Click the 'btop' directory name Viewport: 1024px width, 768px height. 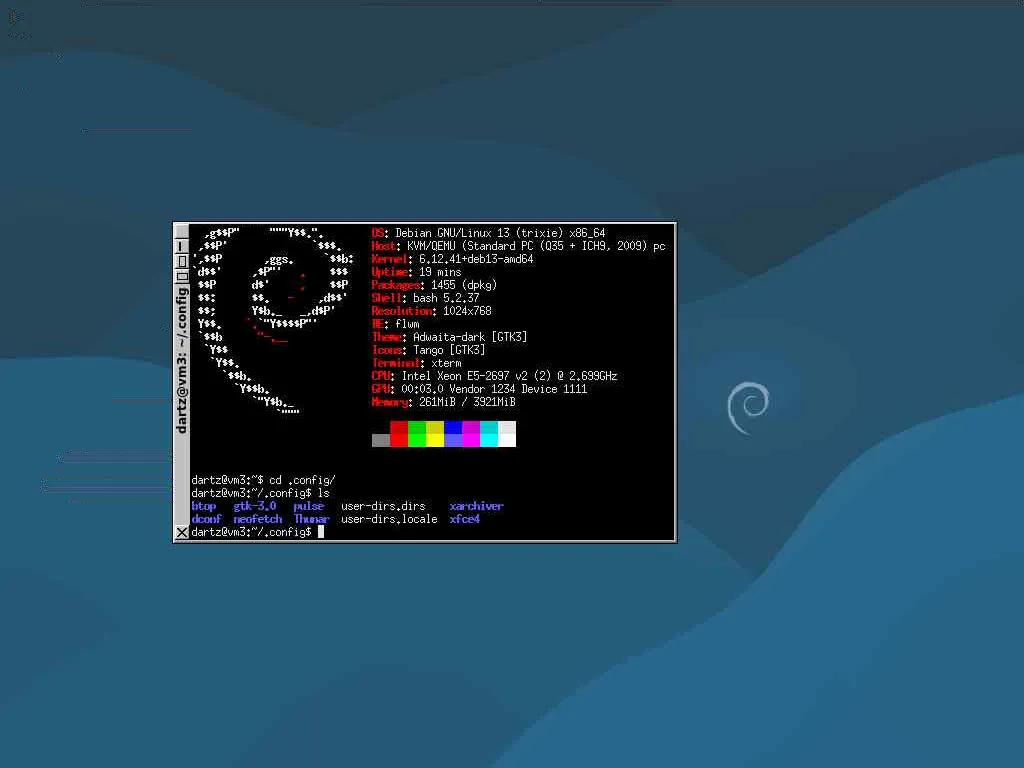(x=203, y=506)
